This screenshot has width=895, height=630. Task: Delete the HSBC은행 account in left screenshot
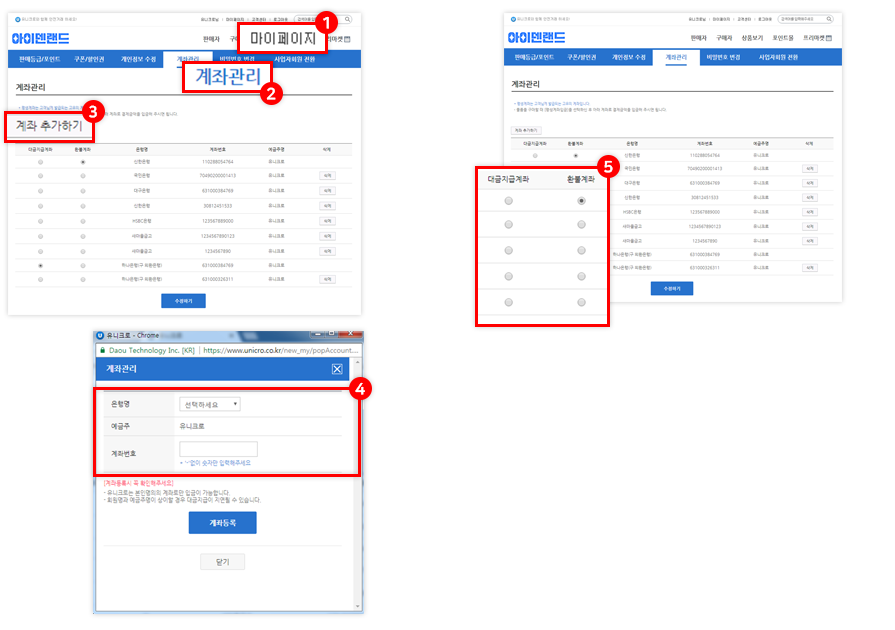click(328, 221)
